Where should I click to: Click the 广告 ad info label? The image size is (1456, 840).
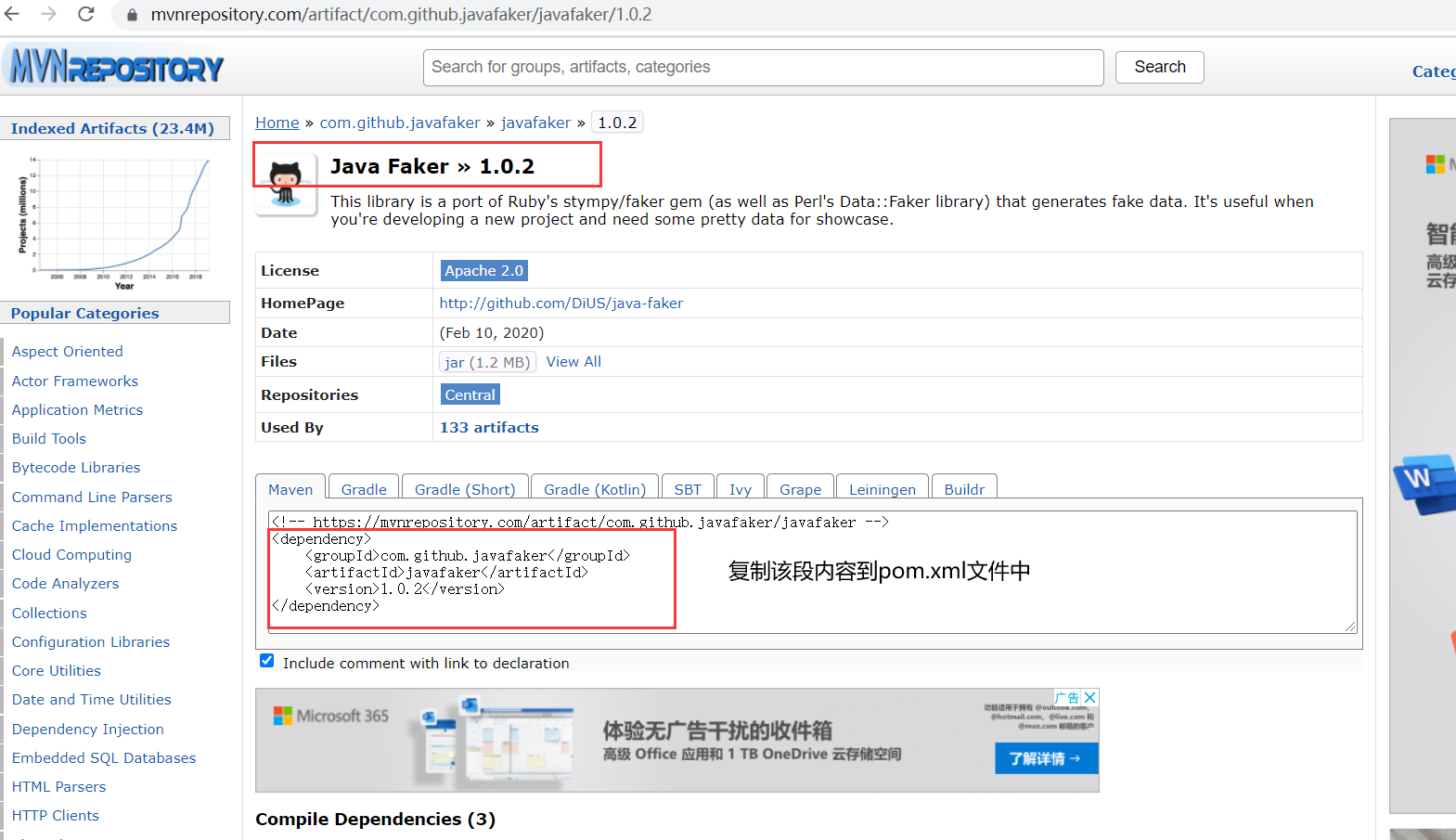[1067, 697]
